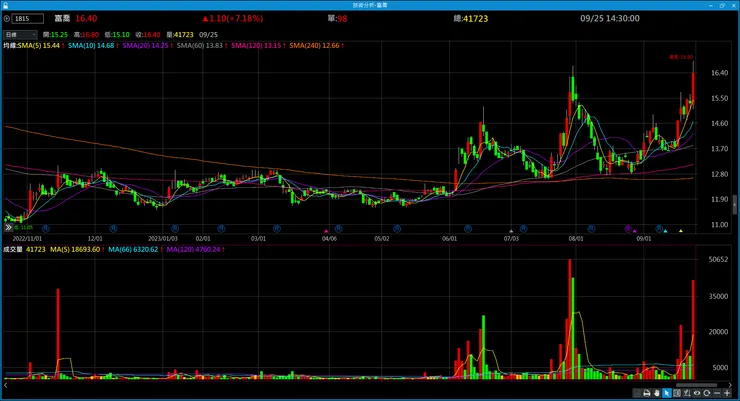
Task: Click the timestamp 09/25 14:30:00
Action: 610,18
